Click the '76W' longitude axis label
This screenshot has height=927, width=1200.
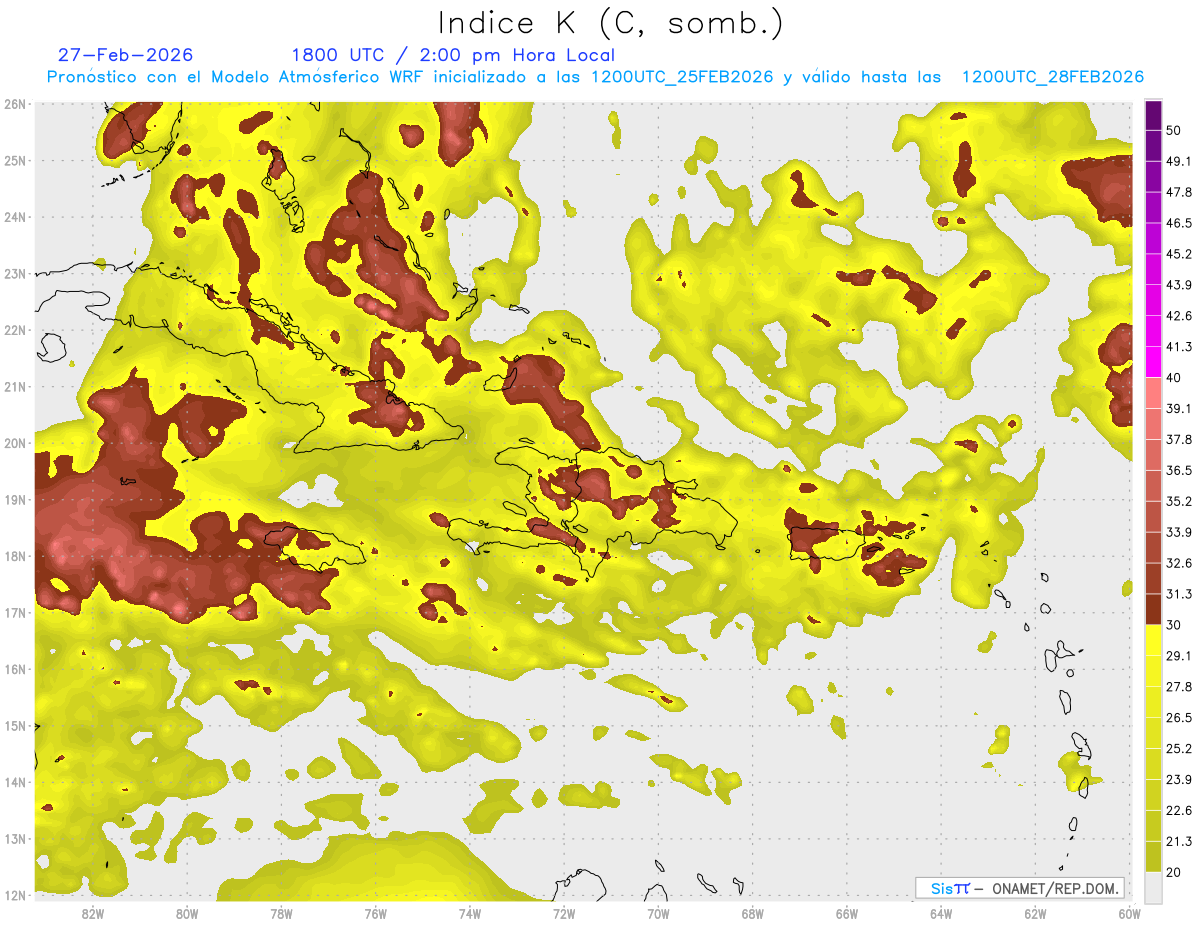tap(376, 913)
